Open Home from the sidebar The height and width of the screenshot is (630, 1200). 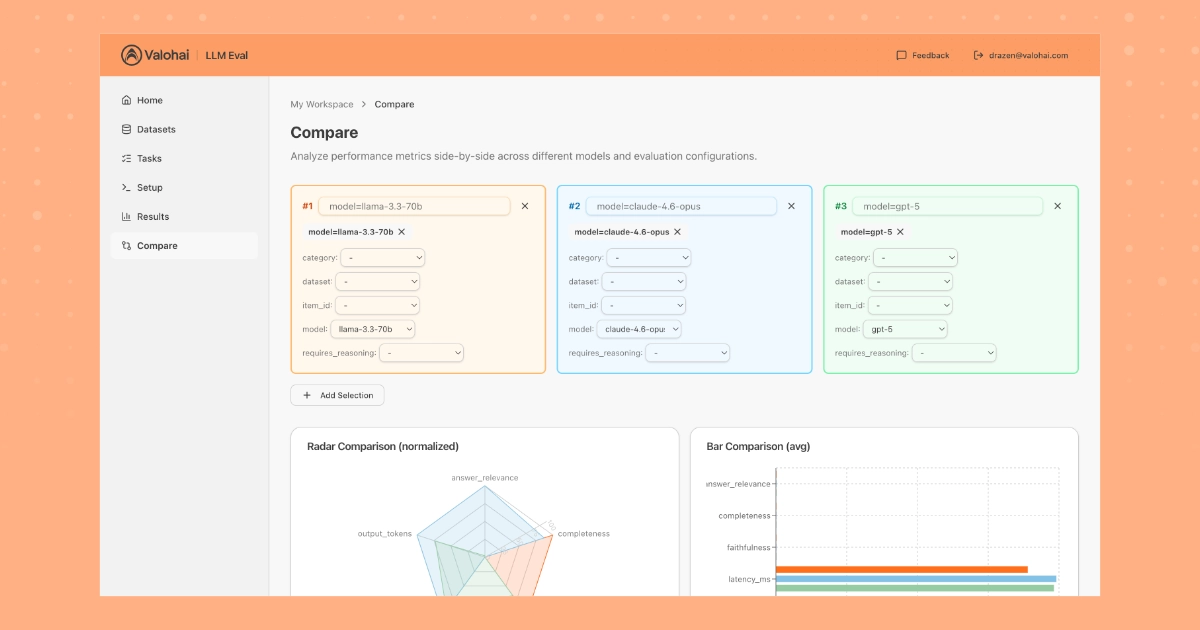pyautogui.click(x=149, y=100)
